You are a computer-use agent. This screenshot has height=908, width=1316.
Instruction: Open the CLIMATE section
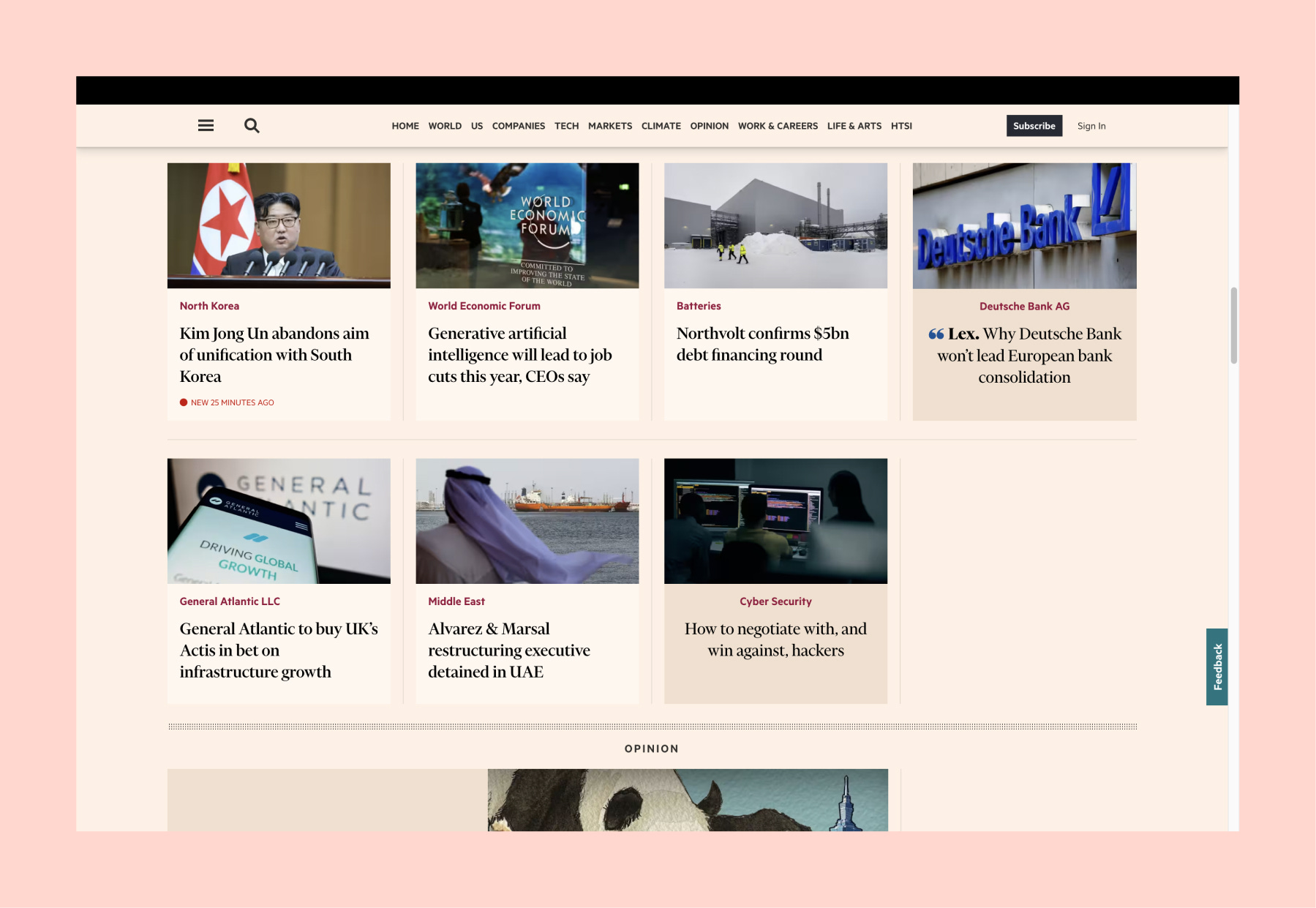(x=661, y=126)
